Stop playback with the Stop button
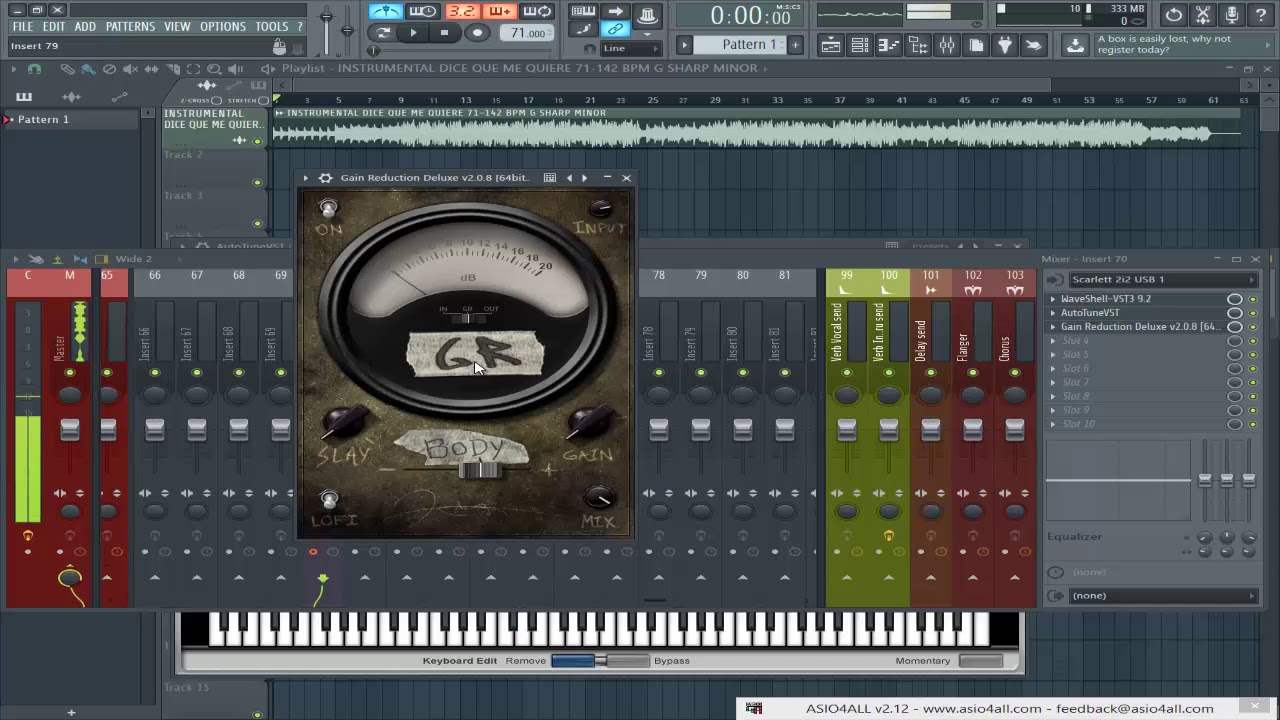1280x720 pixels. pyautogui.click(x=444, y=33)
